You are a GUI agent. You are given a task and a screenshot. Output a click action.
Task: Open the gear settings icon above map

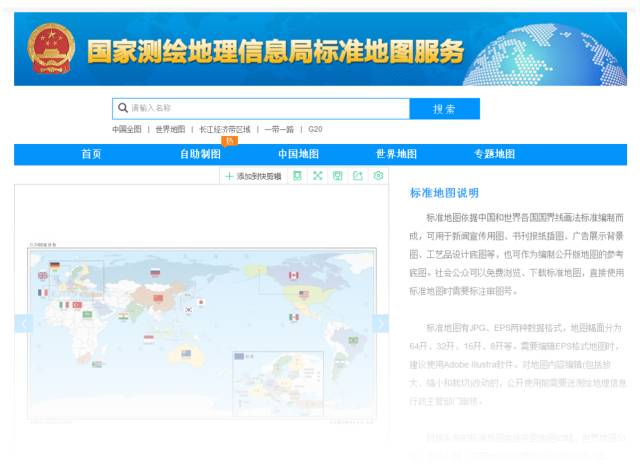[x=378, y=176]
